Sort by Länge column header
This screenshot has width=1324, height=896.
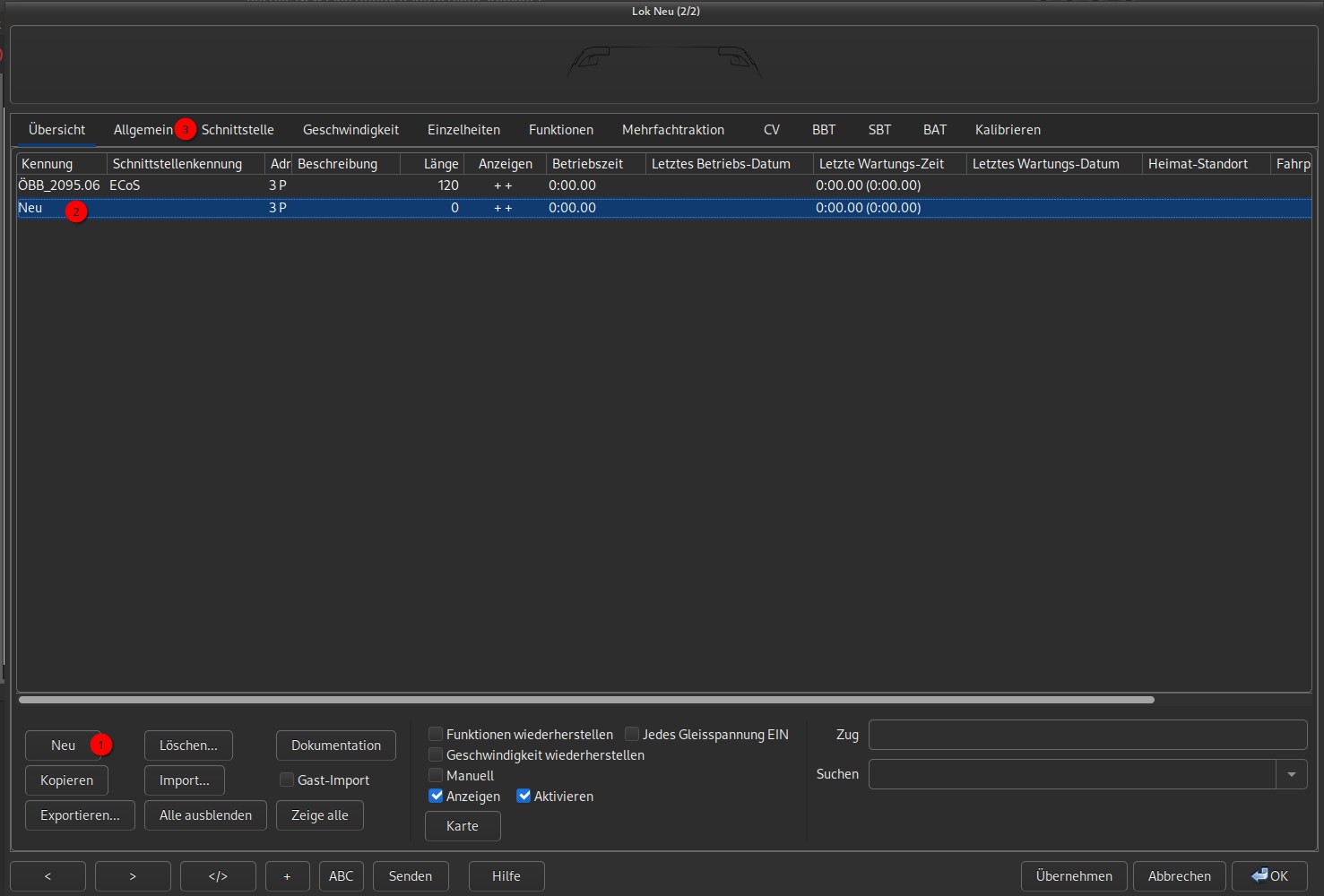click(x=439, y=164)
